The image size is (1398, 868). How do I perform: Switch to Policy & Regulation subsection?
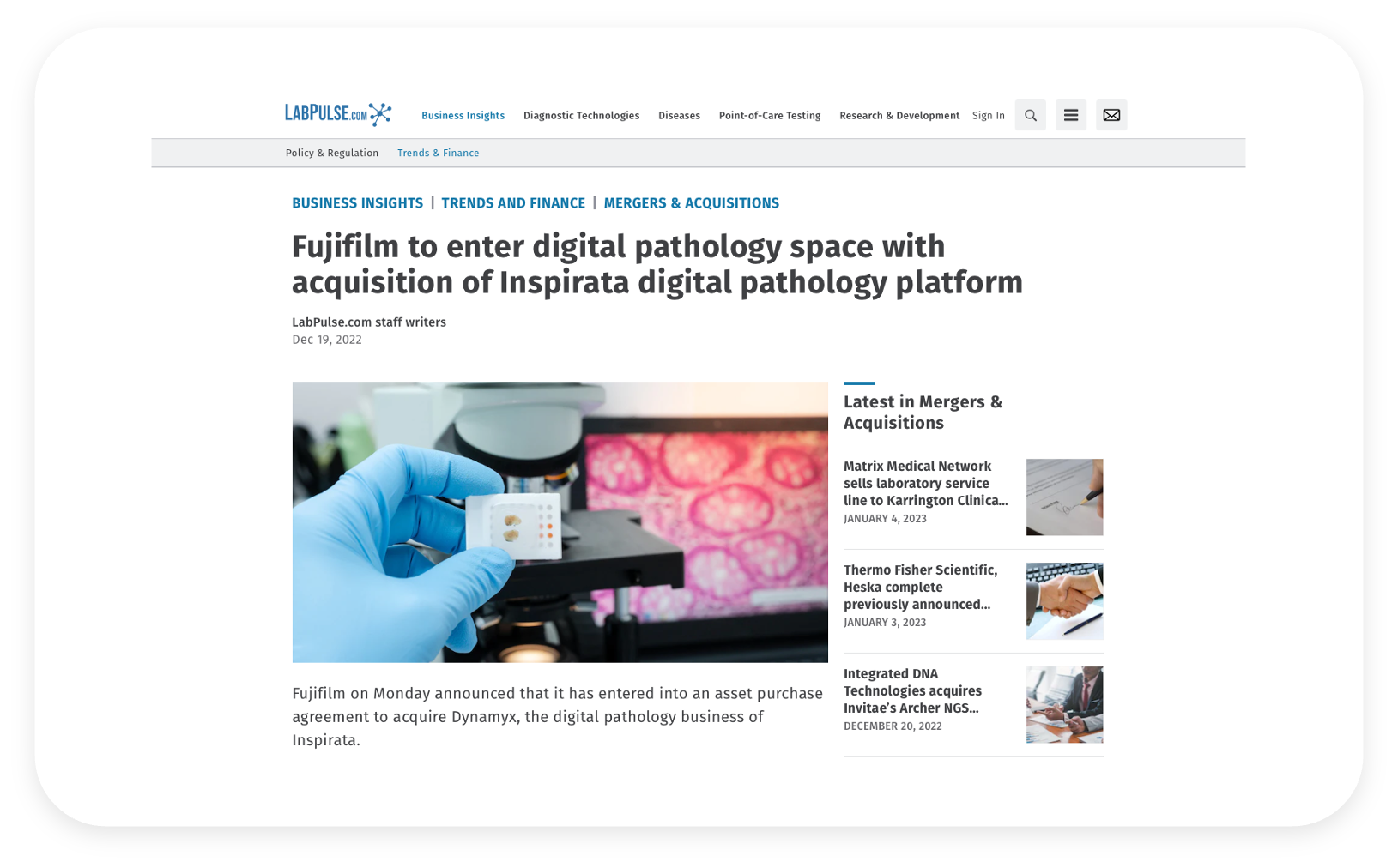click(331, 154)
